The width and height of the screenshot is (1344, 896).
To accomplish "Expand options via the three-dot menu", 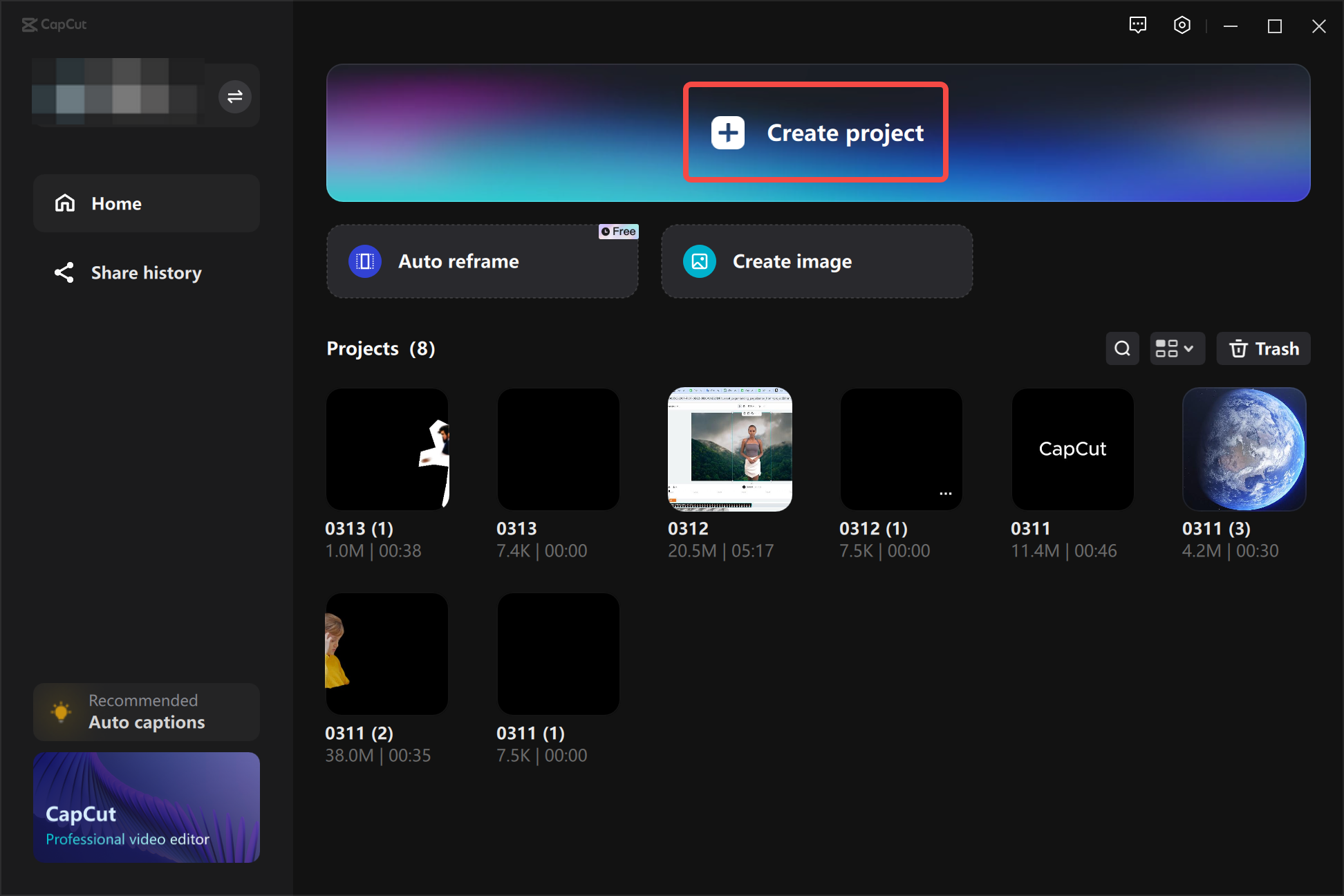I will [945, 493].
